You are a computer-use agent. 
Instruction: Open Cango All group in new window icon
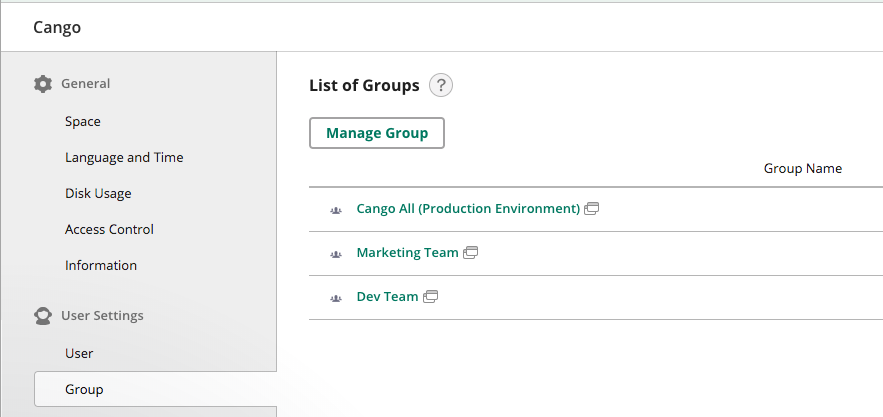click(591, 208)
